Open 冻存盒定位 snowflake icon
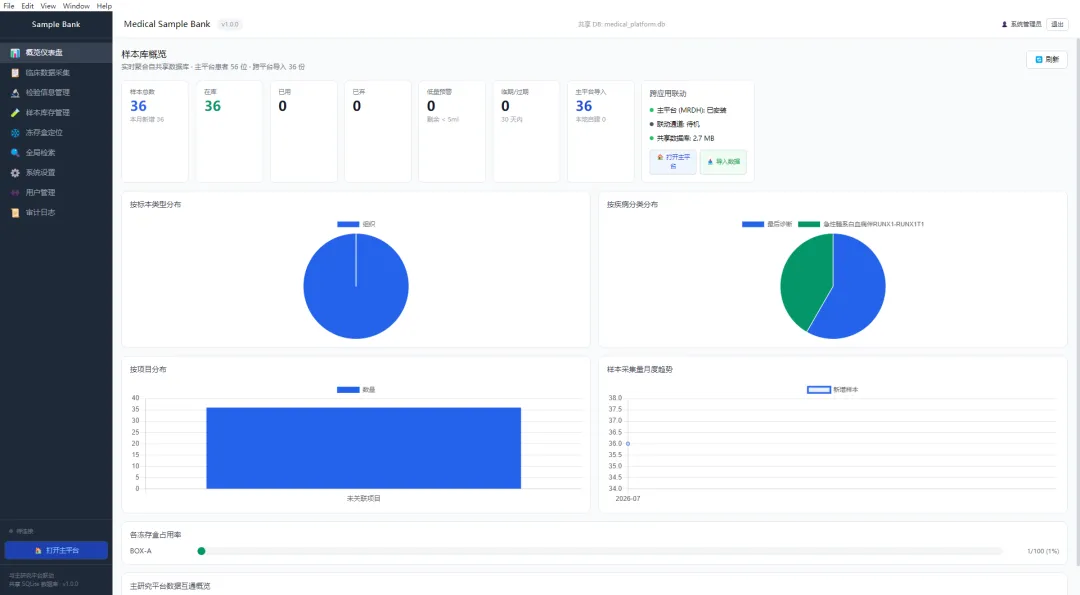This screenshot has height=595, width=1080. (x=14, y=133)
